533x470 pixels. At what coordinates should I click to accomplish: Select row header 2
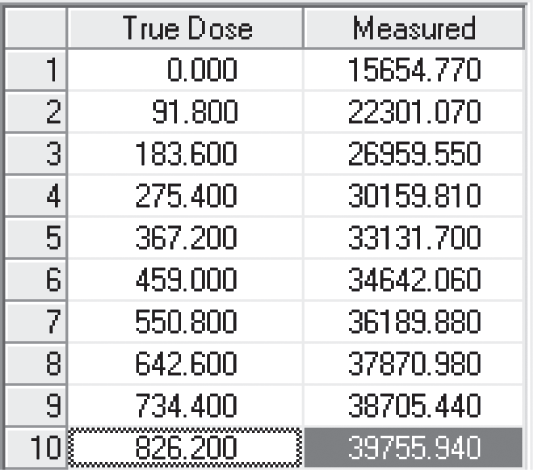(36, 112)
